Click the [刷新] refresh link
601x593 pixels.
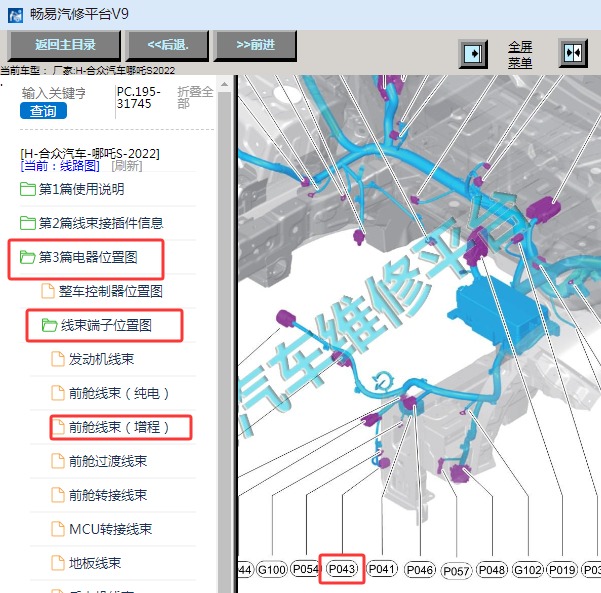click(126, 166)
